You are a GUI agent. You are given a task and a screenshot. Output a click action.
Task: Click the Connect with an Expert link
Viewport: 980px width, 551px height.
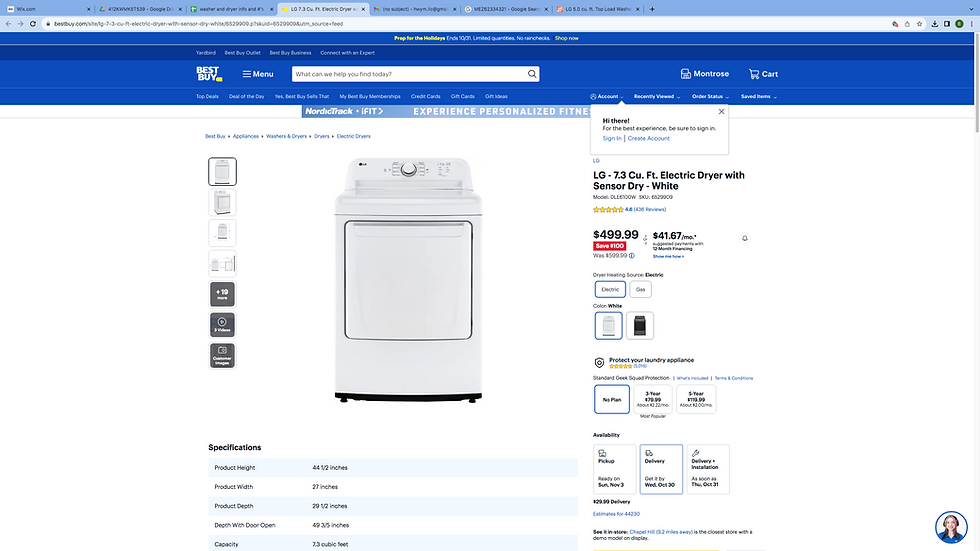coord(348,52)
